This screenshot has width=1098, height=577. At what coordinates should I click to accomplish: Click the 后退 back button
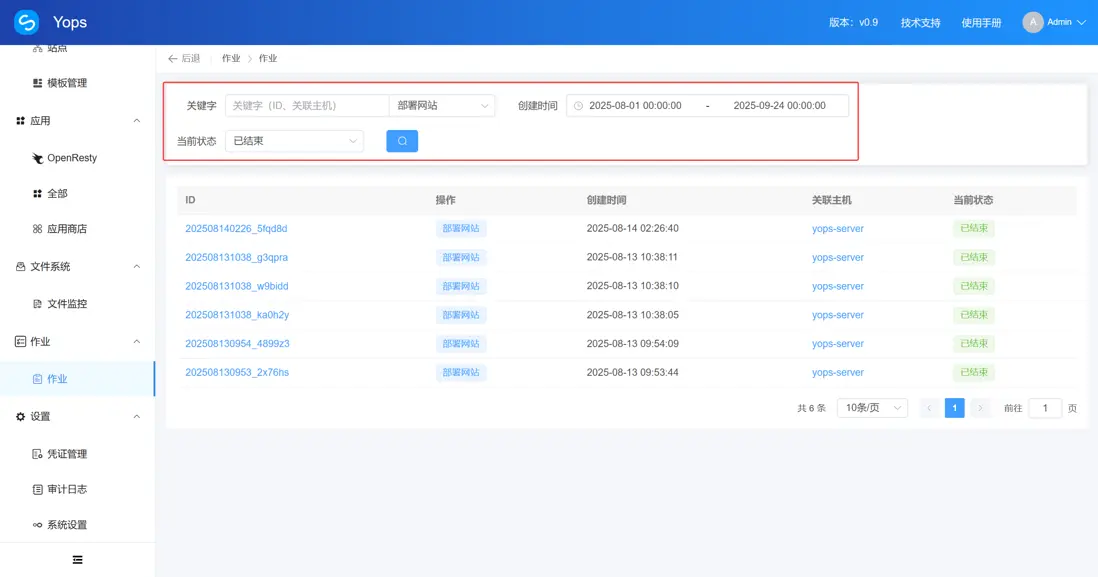(186, 57)
